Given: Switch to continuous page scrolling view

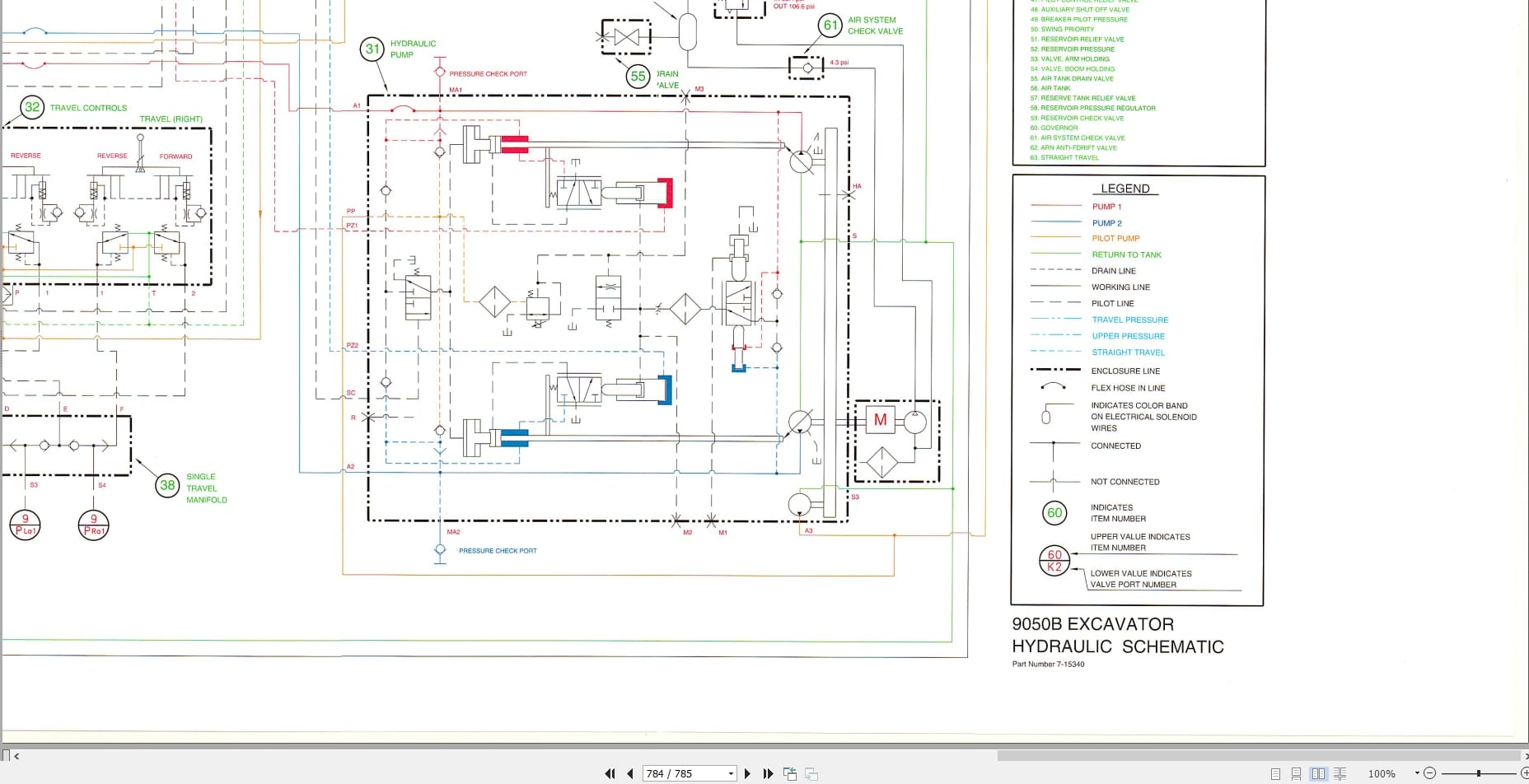Looking at the screenshot, I should (1297, 774).
